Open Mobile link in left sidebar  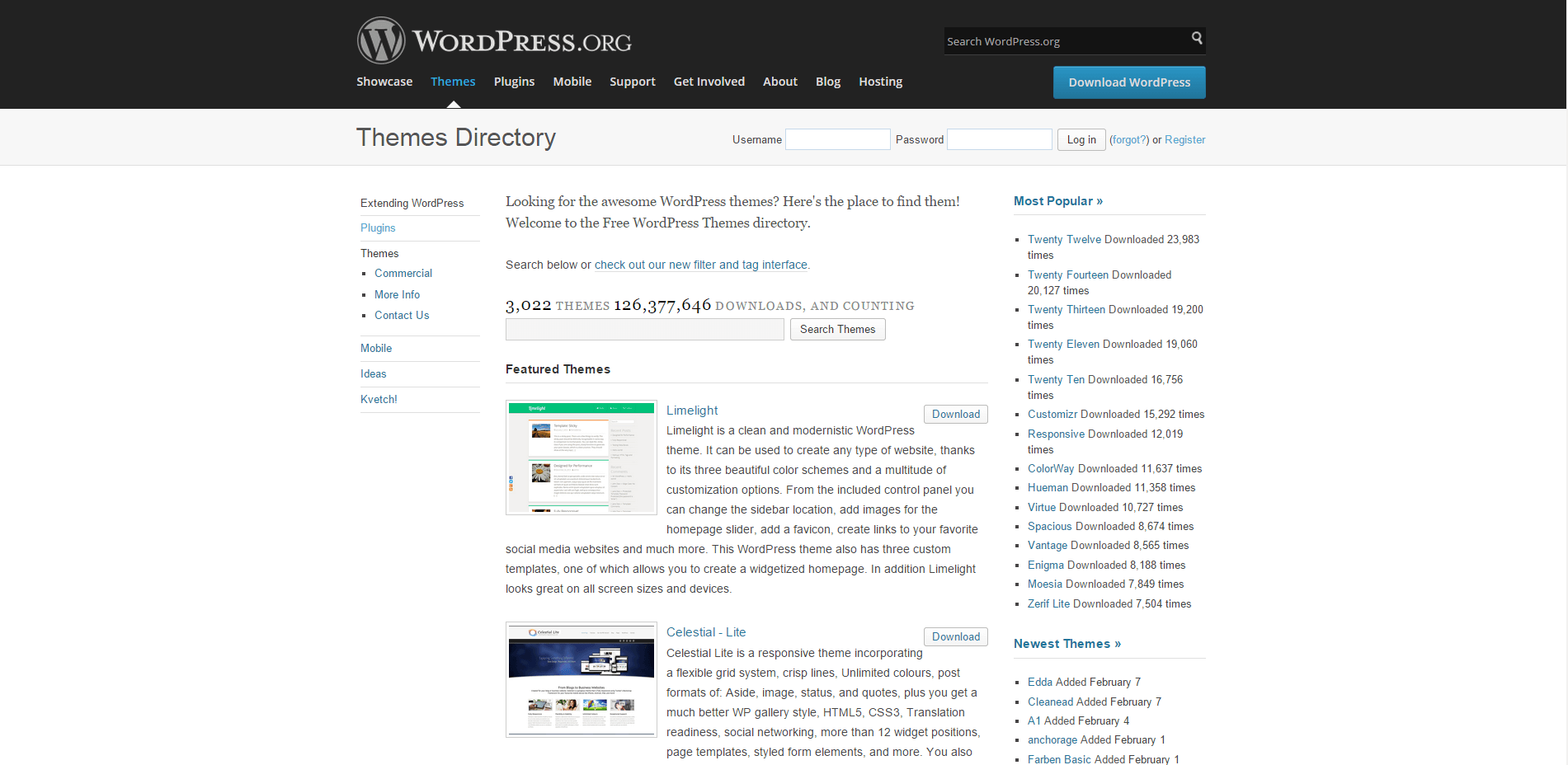tap(376, 349)
